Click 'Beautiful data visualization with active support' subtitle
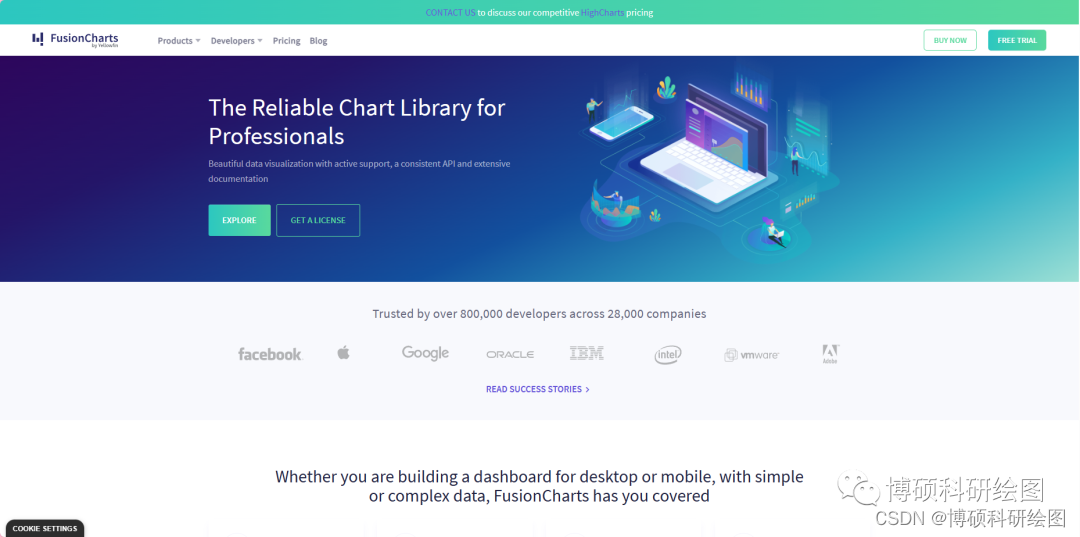 pos(360,171)
